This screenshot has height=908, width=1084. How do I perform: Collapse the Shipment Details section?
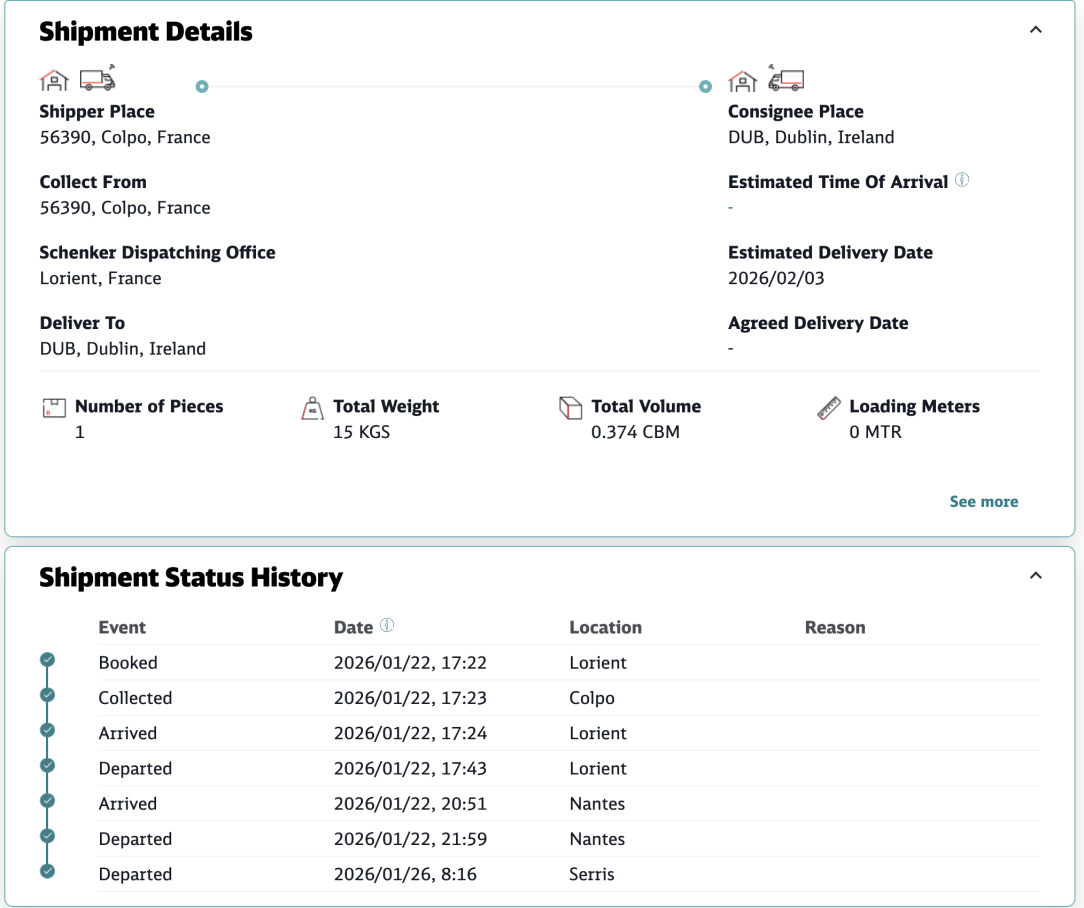1036,30
